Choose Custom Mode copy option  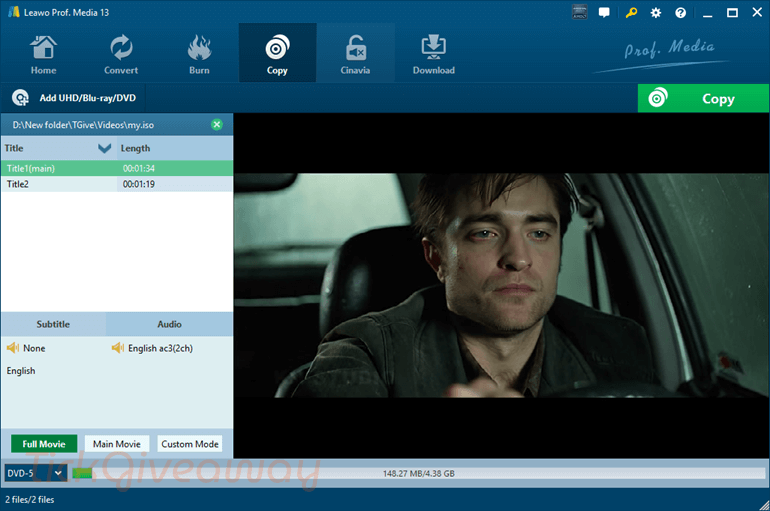(x=190, y=444)
